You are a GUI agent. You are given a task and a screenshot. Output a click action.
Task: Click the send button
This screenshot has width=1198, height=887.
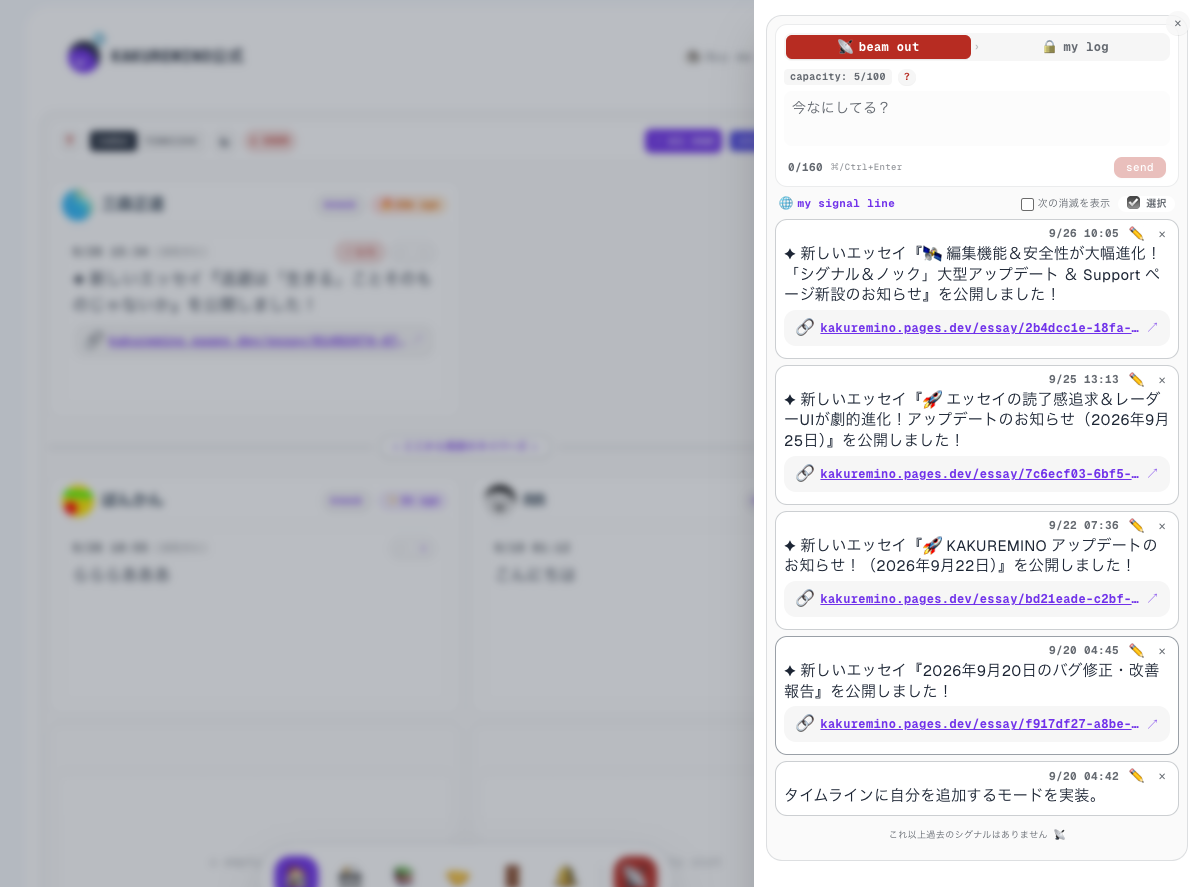tap(1139, 167)
